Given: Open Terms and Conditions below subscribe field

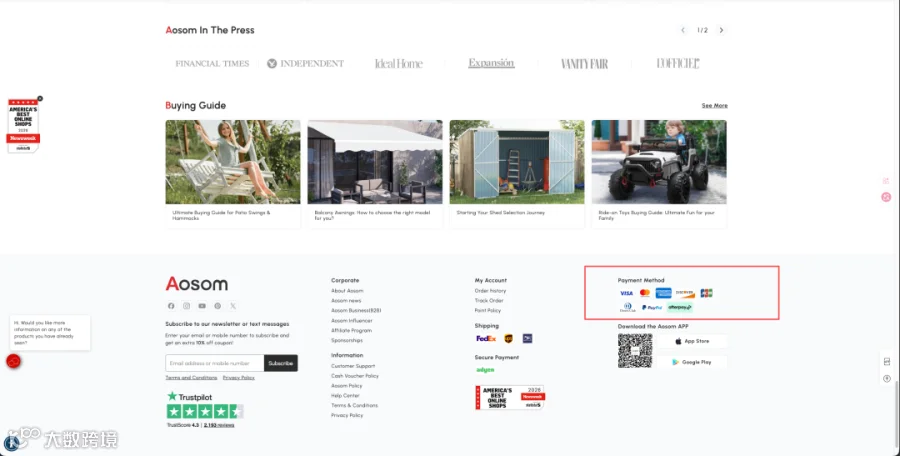Looking at the screenshot, I should 191,378.
